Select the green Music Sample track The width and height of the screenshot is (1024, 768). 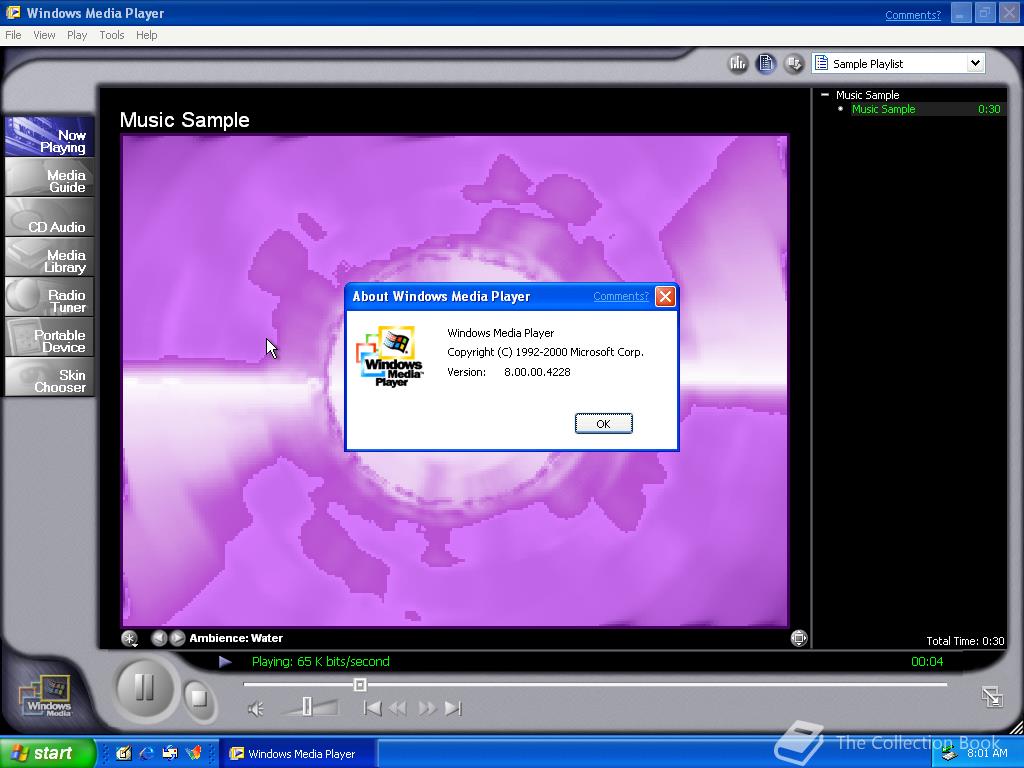click(x=883, y=109)
